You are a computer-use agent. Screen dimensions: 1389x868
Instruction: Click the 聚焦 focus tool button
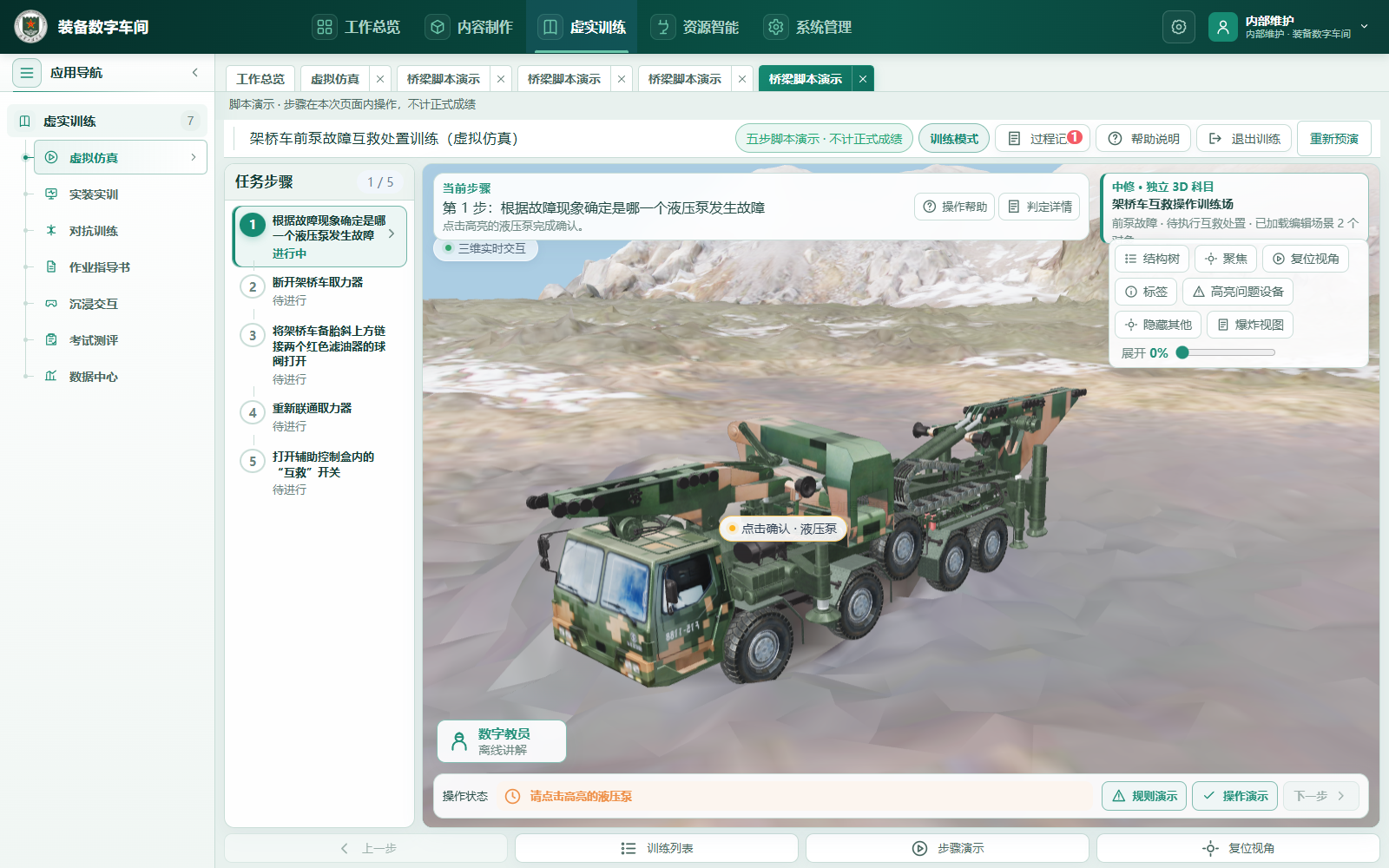(x=1226, y=259)
